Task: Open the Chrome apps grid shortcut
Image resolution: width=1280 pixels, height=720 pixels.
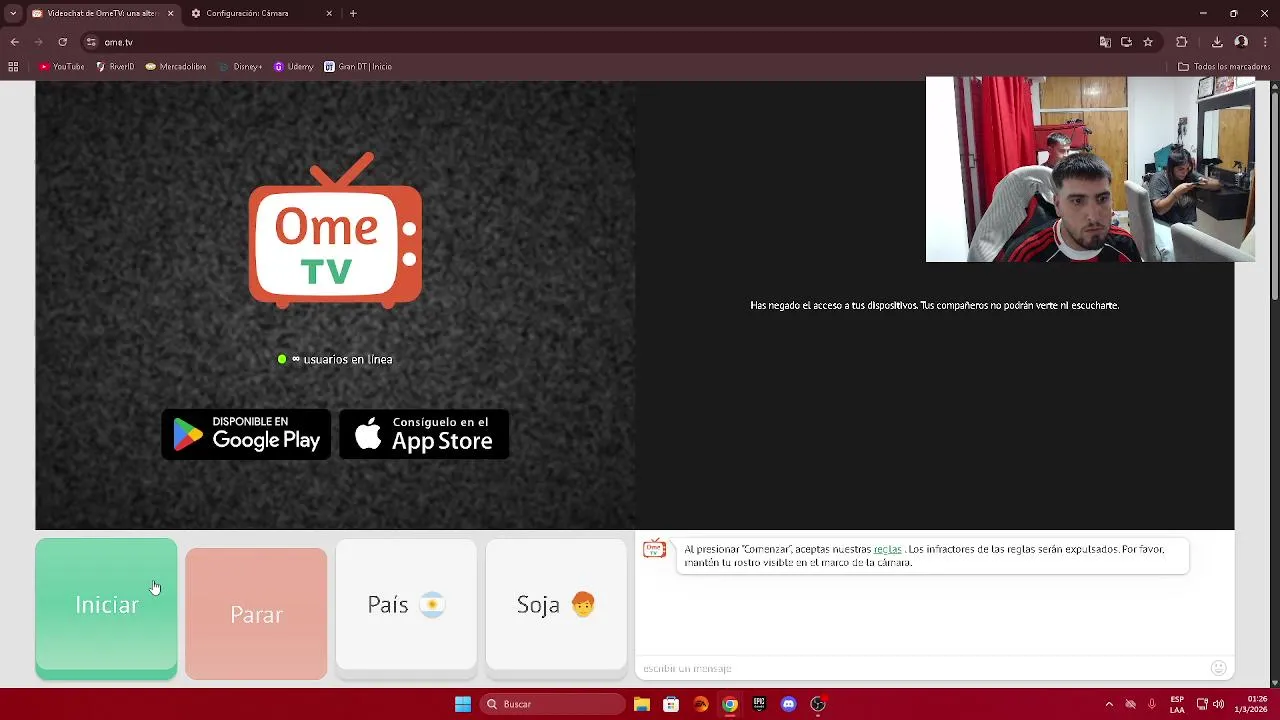Action: [x=13, y=67]
